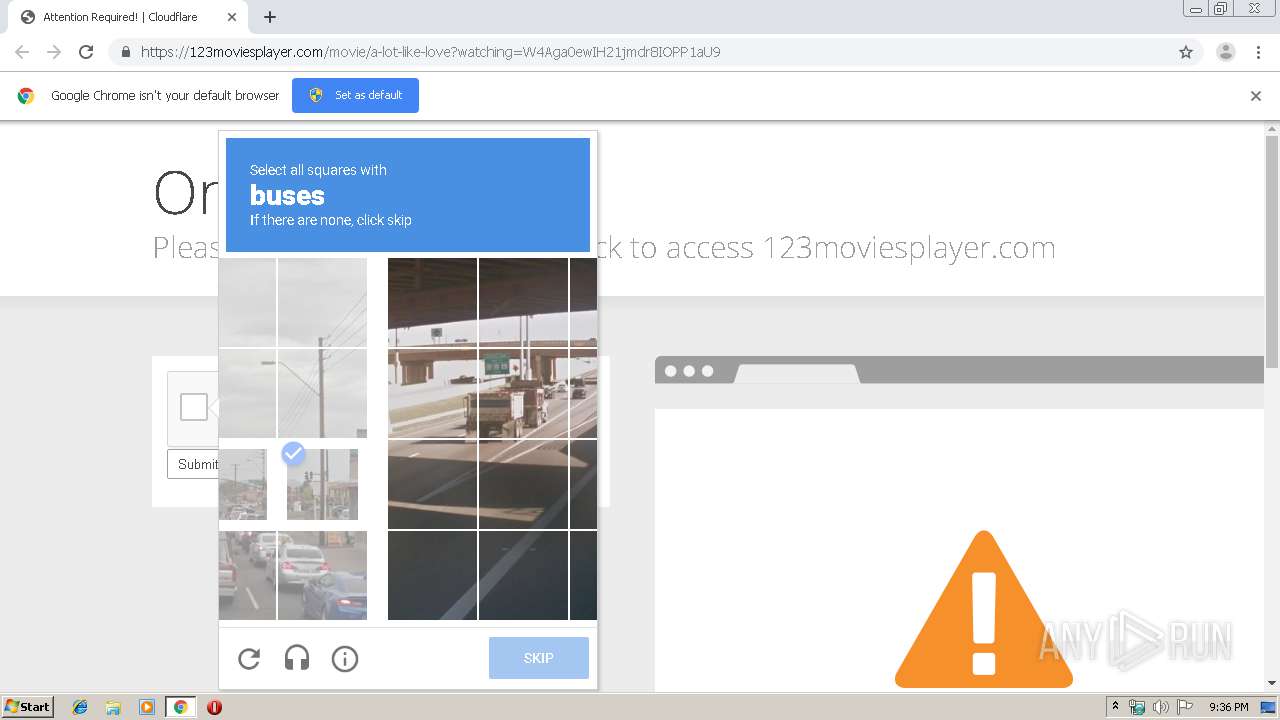
Task: Open the network tray icon
Action: tap(1137, 707)
